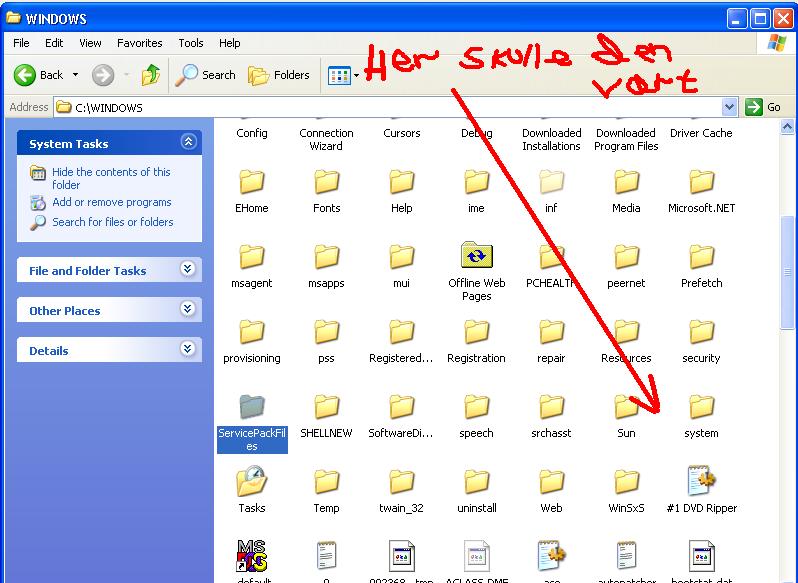Select the system folder

coord(701,417)
